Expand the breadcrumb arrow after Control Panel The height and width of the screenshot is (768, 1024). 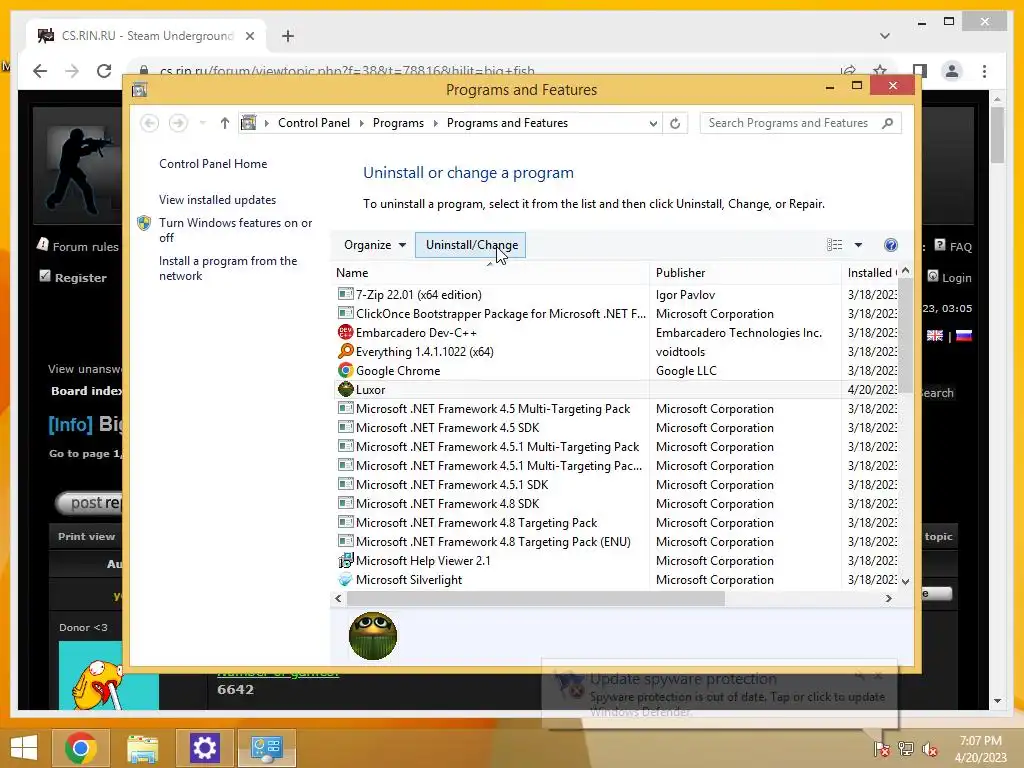[362, 123]
